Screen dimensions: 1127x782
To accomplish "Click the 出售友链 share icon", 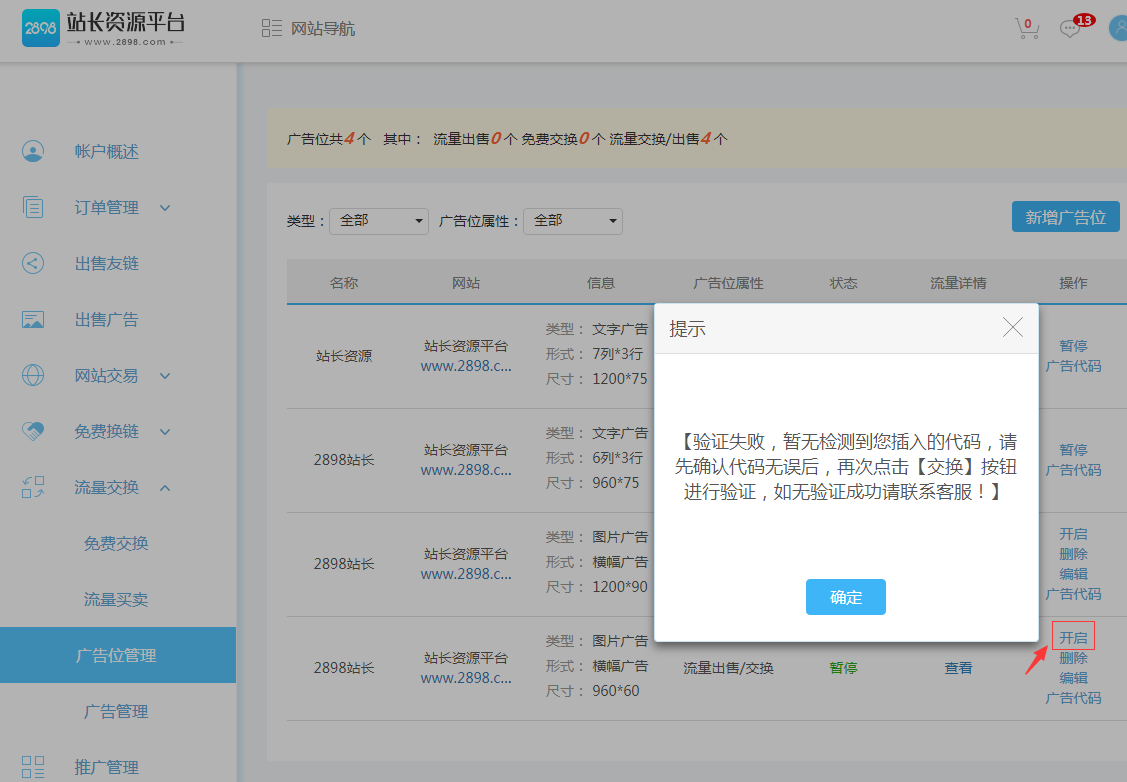I will click(33, 264).
